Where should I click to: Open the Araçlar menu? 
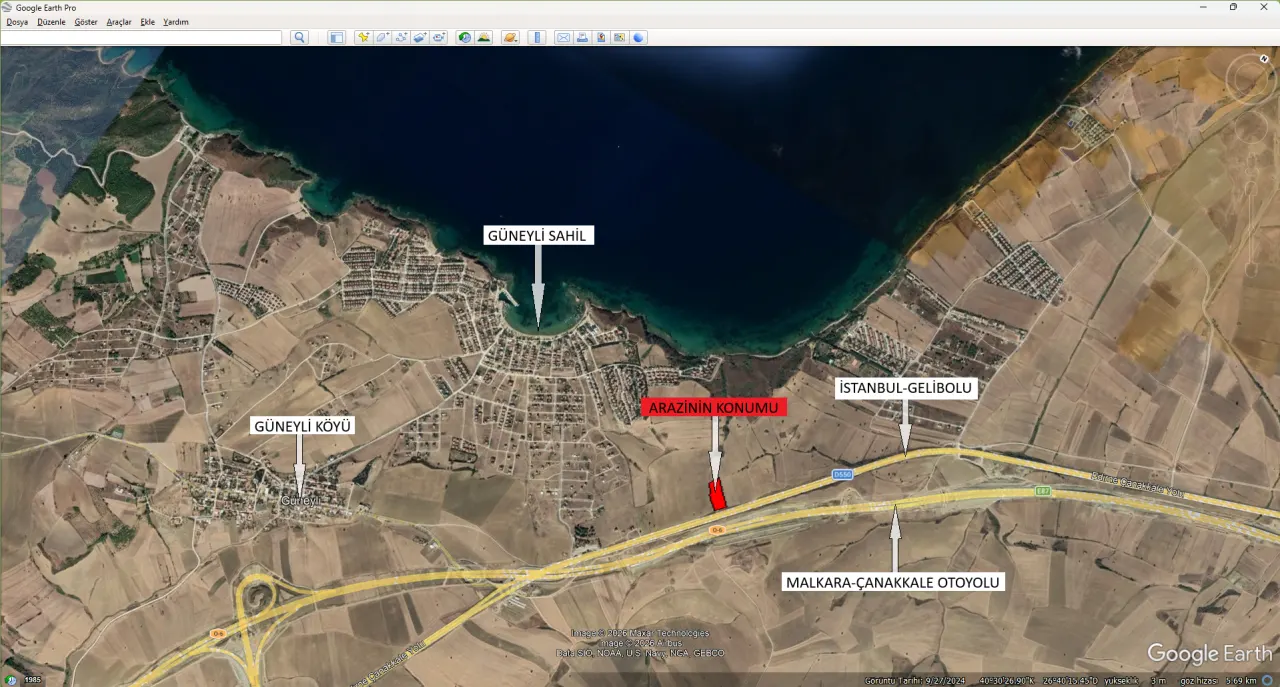pyautogui.click(x=119, y=21)
